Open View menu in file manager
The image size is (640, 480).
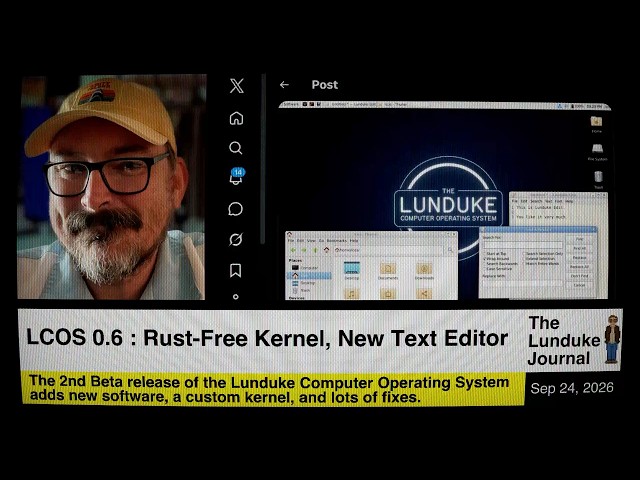coord(311,240)
